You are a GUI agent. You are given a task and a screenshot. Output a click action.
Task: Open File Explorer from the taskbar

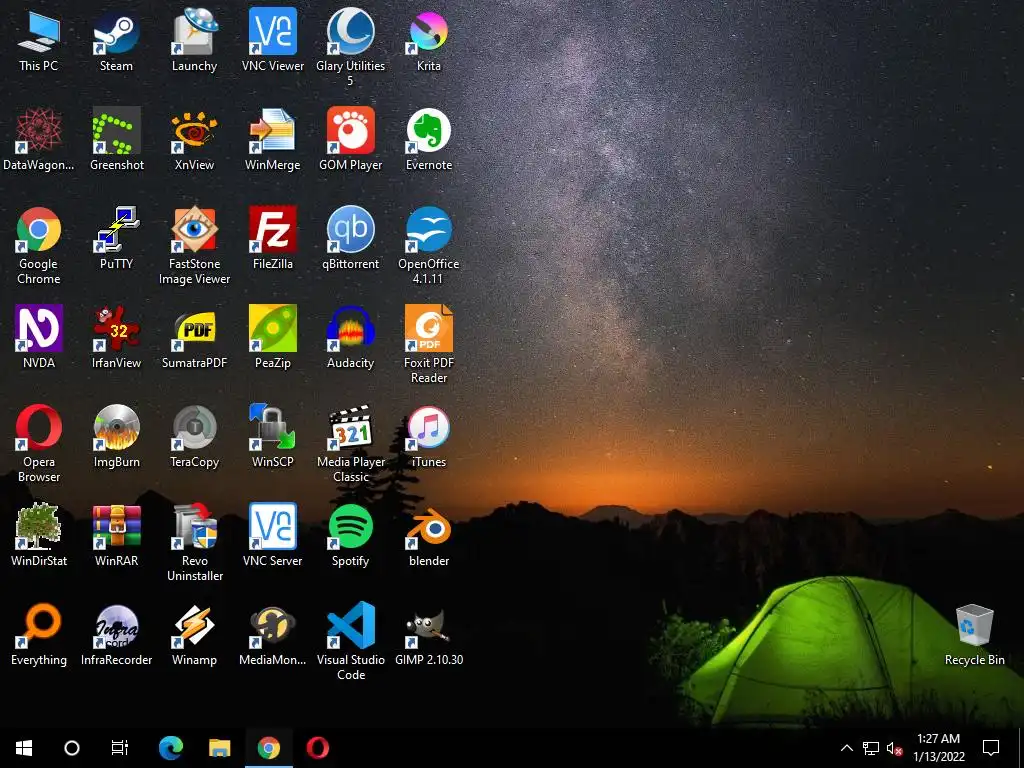click(x=220, y=748)
